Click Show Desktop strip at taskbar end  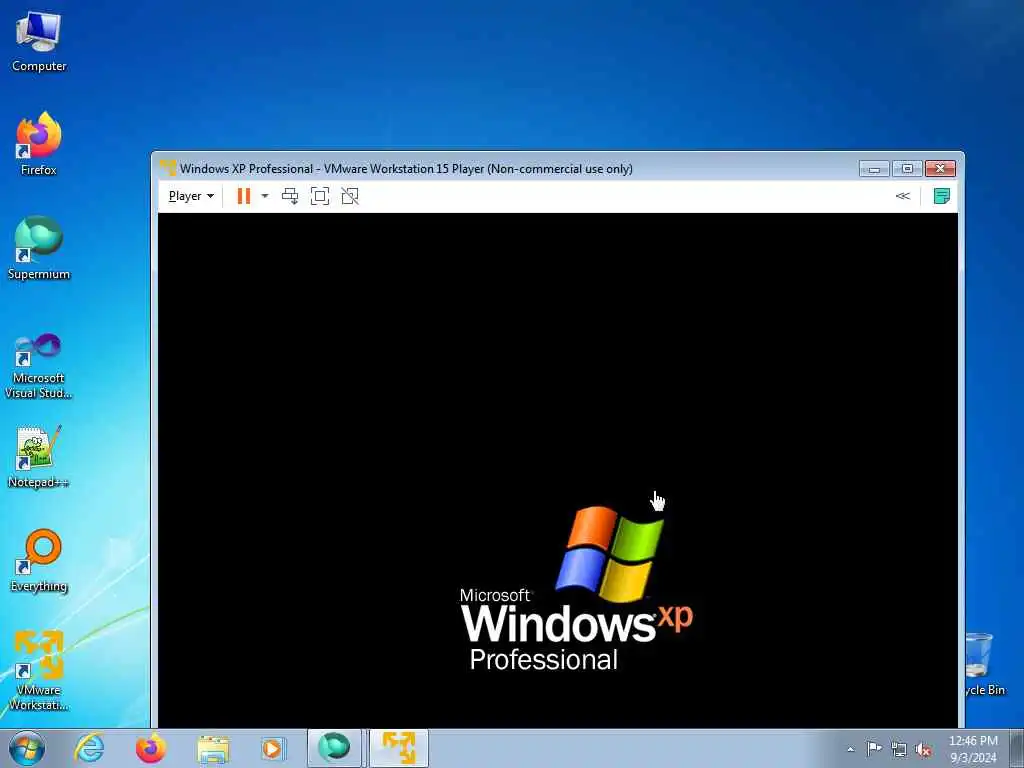coord(1017,748)
